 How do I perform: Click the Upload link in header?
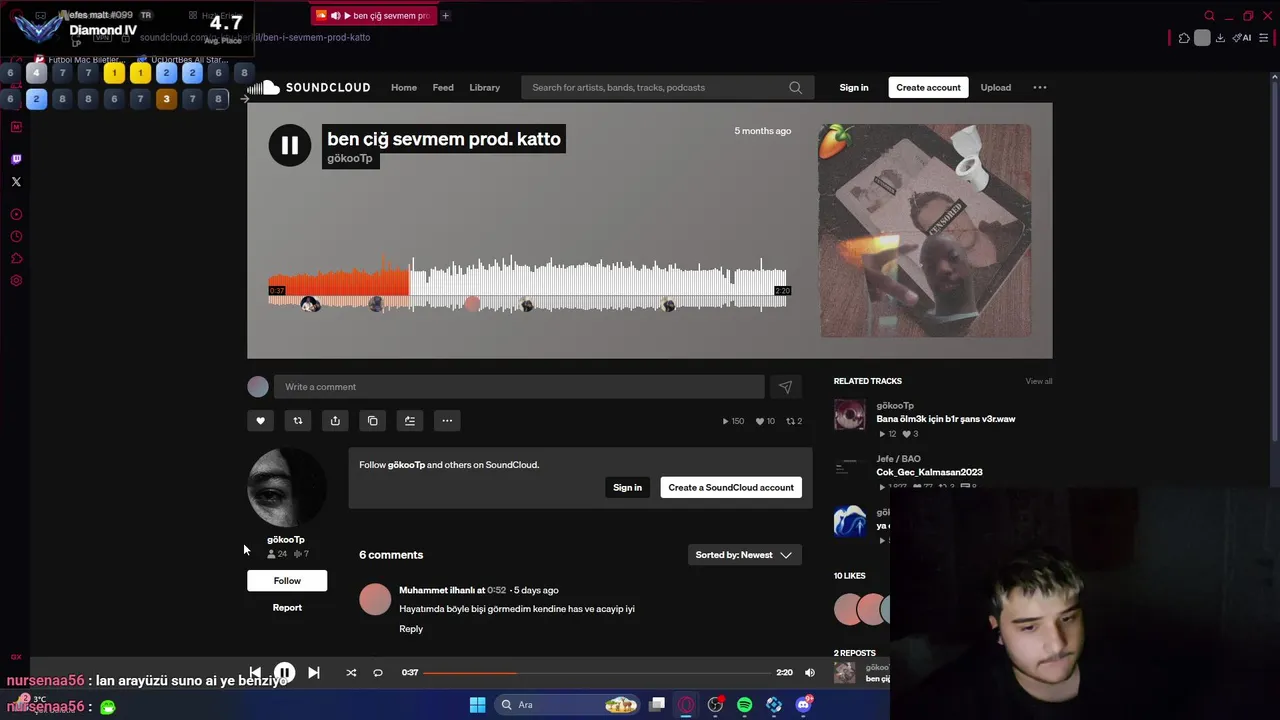(996, 88)
